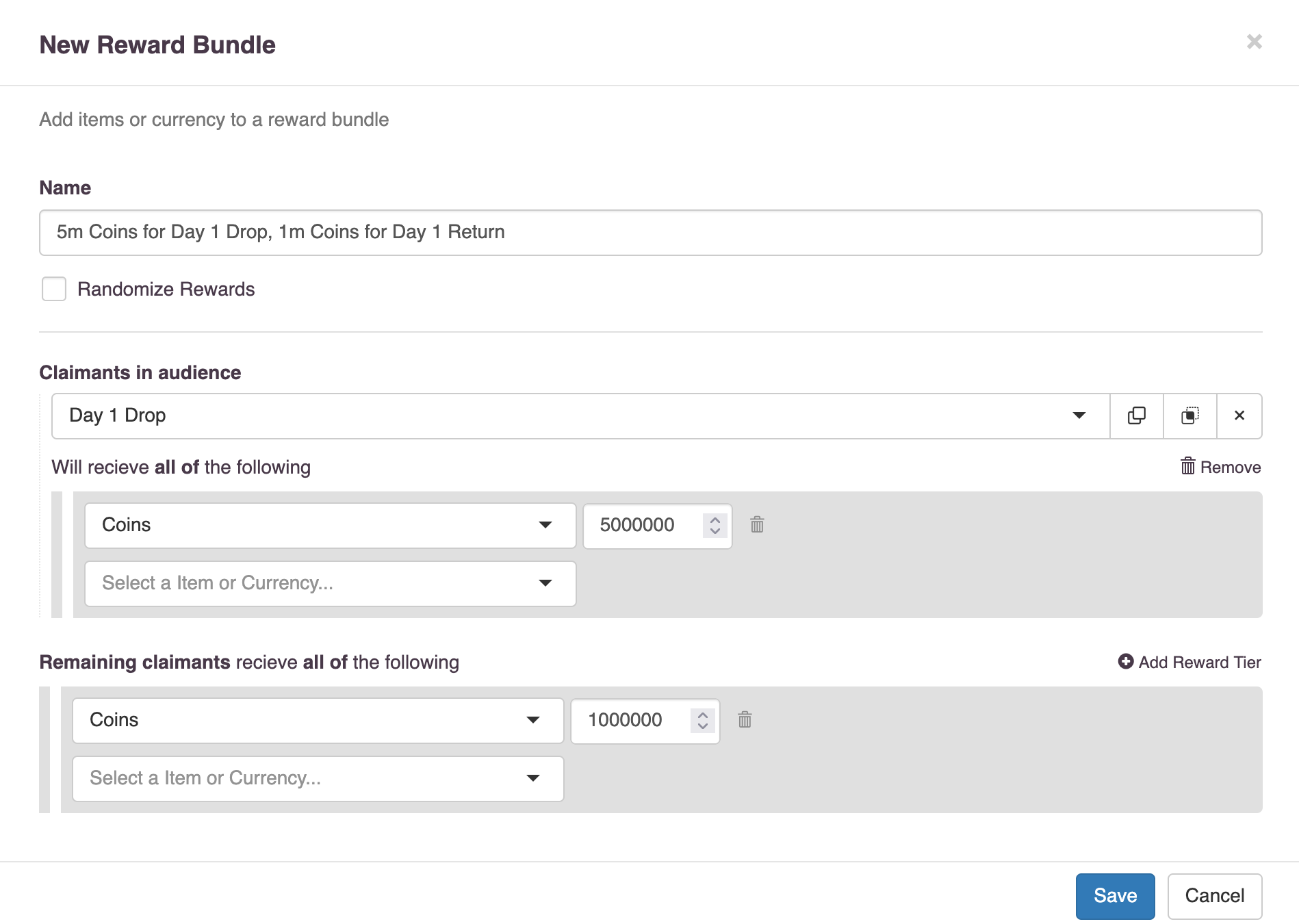Clear the Day 1 Drop audience selection
The width and height of the screenshot is (1299, 924).
(1239, 415)
